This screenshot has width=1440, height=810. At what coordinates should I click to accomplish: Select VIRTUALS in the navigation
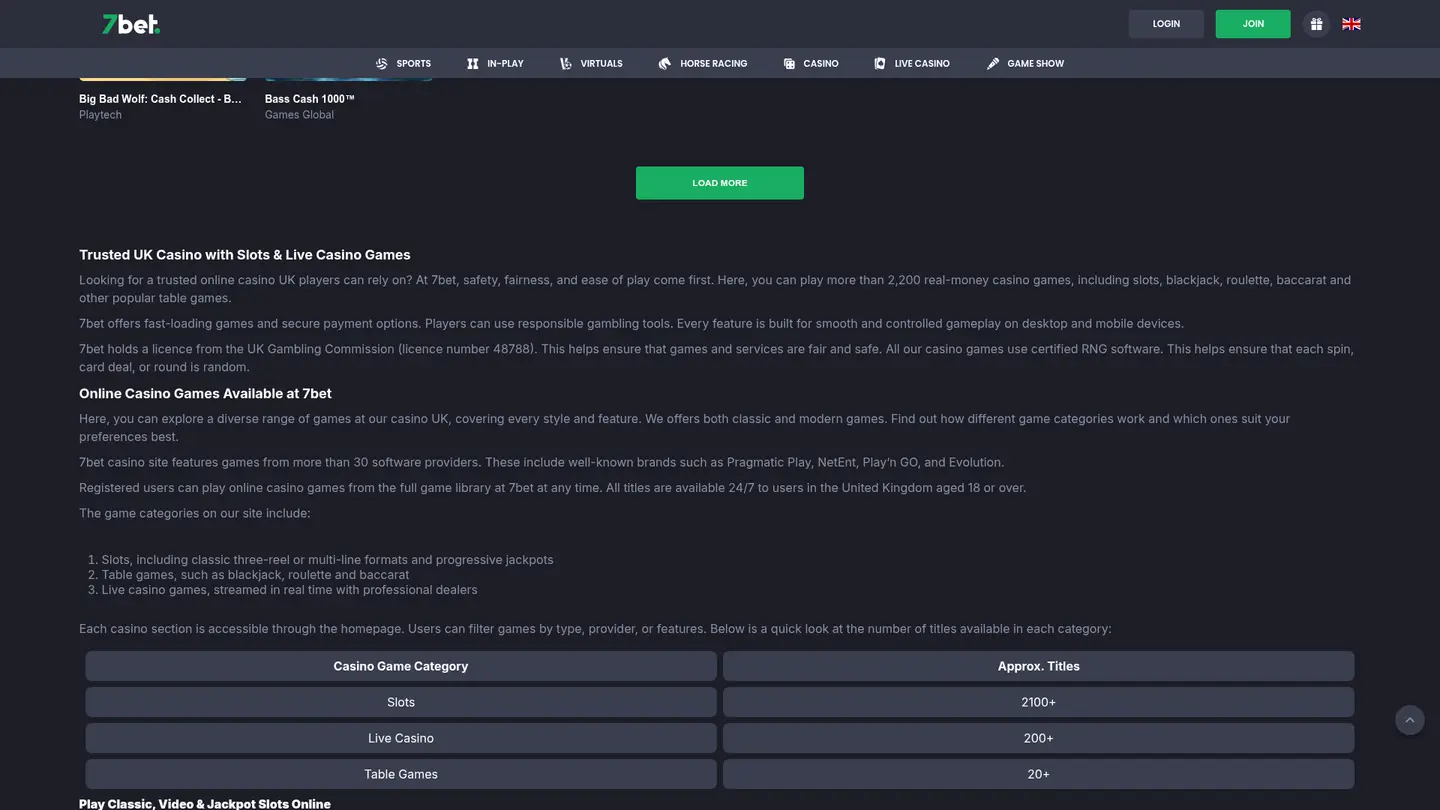point(601,63)
